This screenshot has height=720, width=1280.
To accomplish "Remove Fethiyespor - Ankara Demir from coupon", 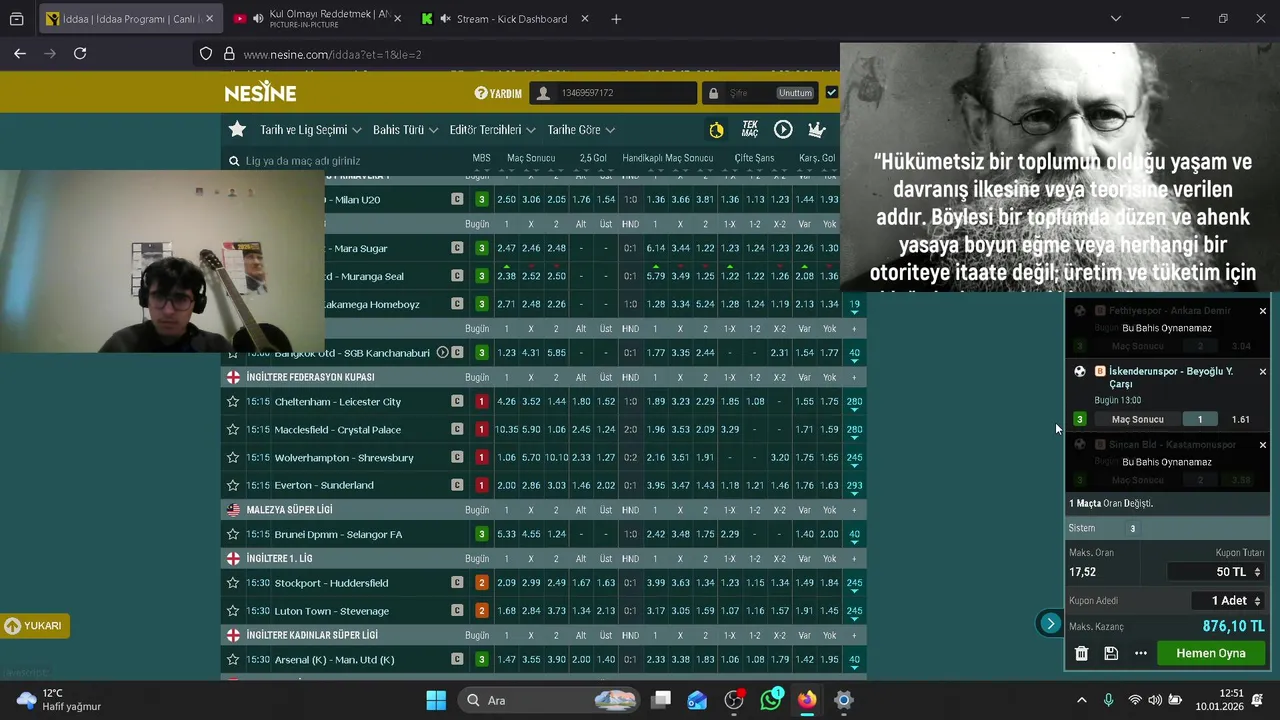I will tap(1262, 311).
